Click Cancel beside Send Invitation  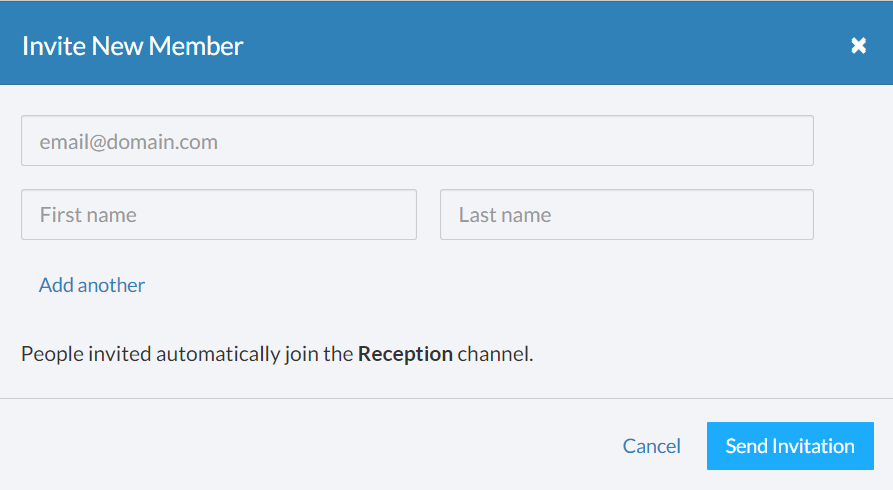(x=651, y=446)
